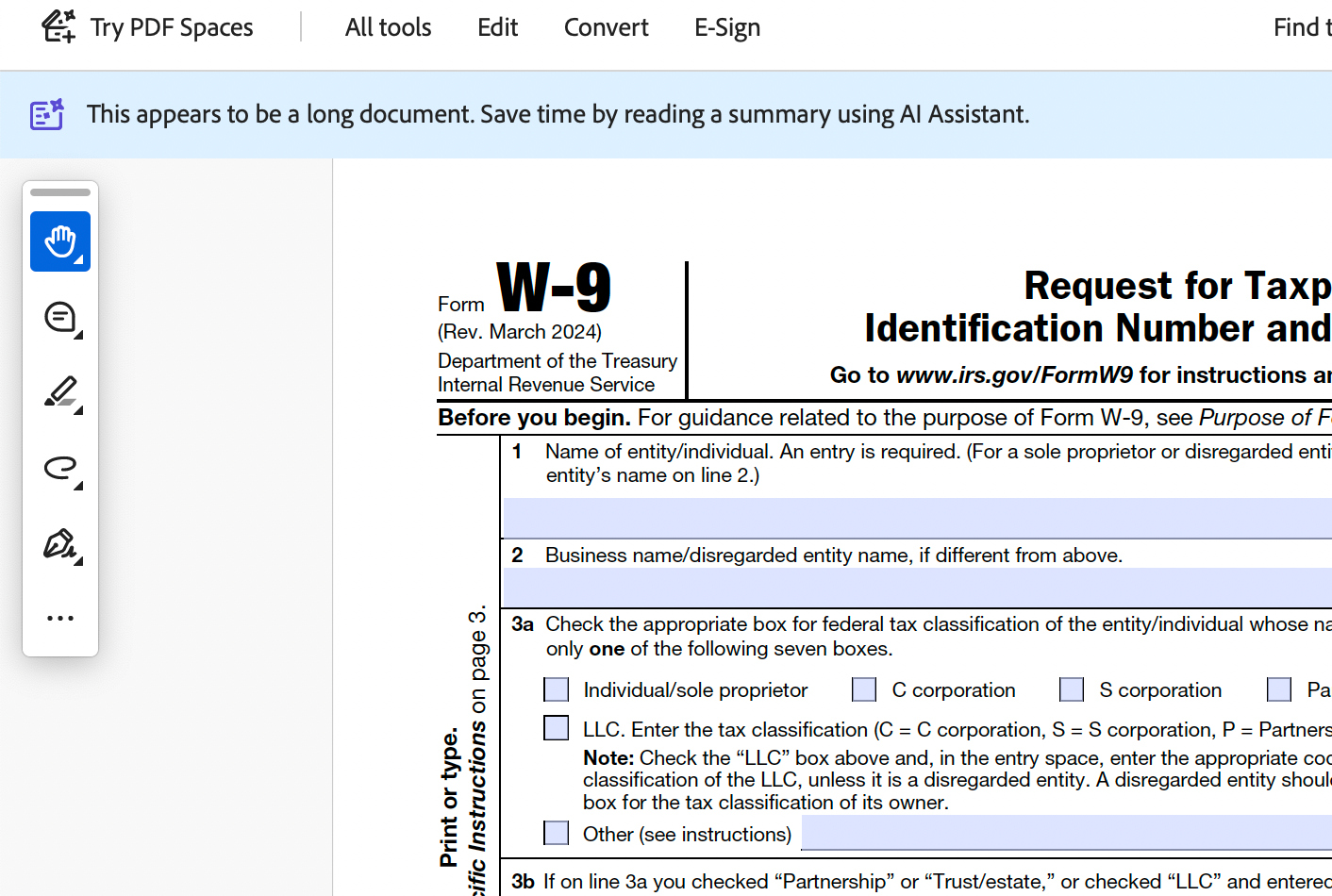Viewport: 1332px width, 896px height.
Task: Open the All tools menu
Action: [388, 27]
